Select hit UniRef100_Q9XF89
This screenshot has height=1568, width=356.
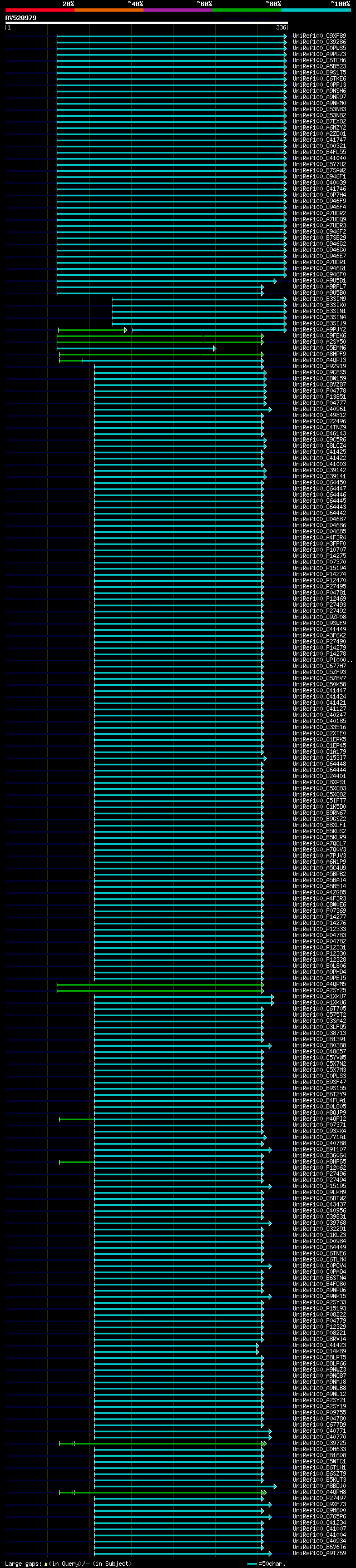coord(319,36)
